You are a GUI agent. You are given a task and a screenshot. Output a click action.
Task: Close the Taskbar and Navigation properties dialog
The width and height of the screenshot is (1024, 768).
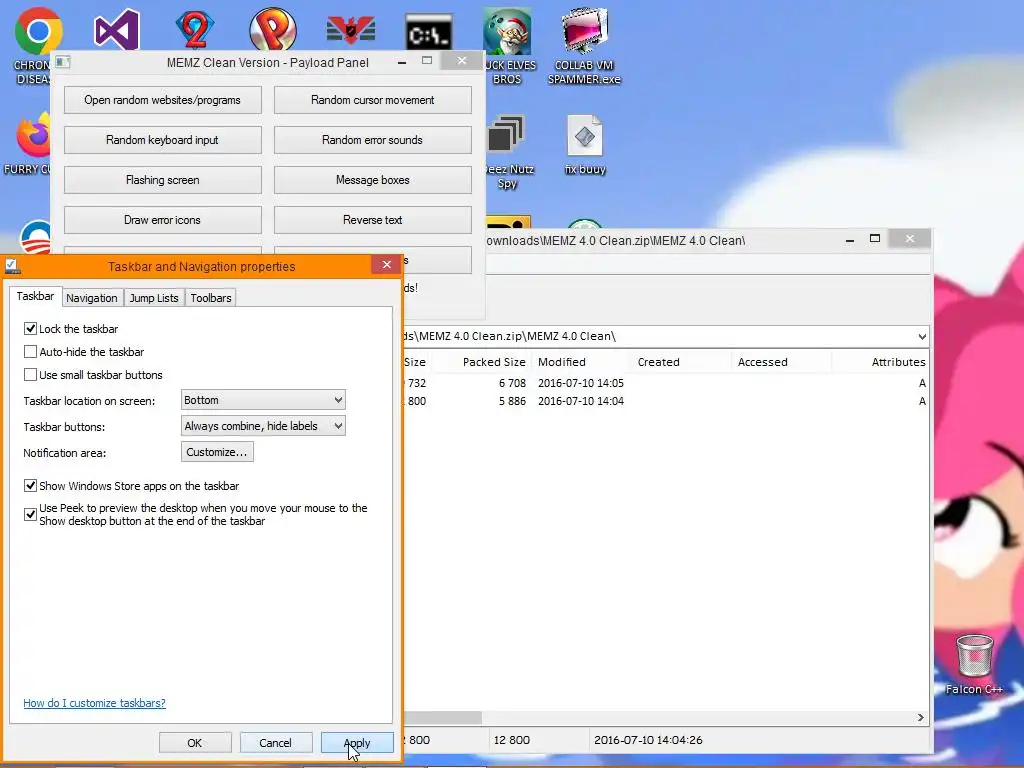387,264
